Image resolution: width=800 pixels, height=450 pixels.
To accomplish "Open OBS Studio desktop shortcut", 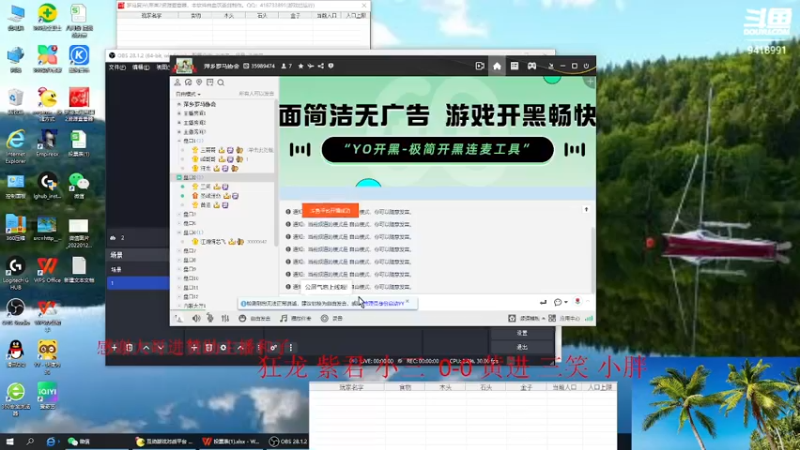I will [x=16, y=312].
